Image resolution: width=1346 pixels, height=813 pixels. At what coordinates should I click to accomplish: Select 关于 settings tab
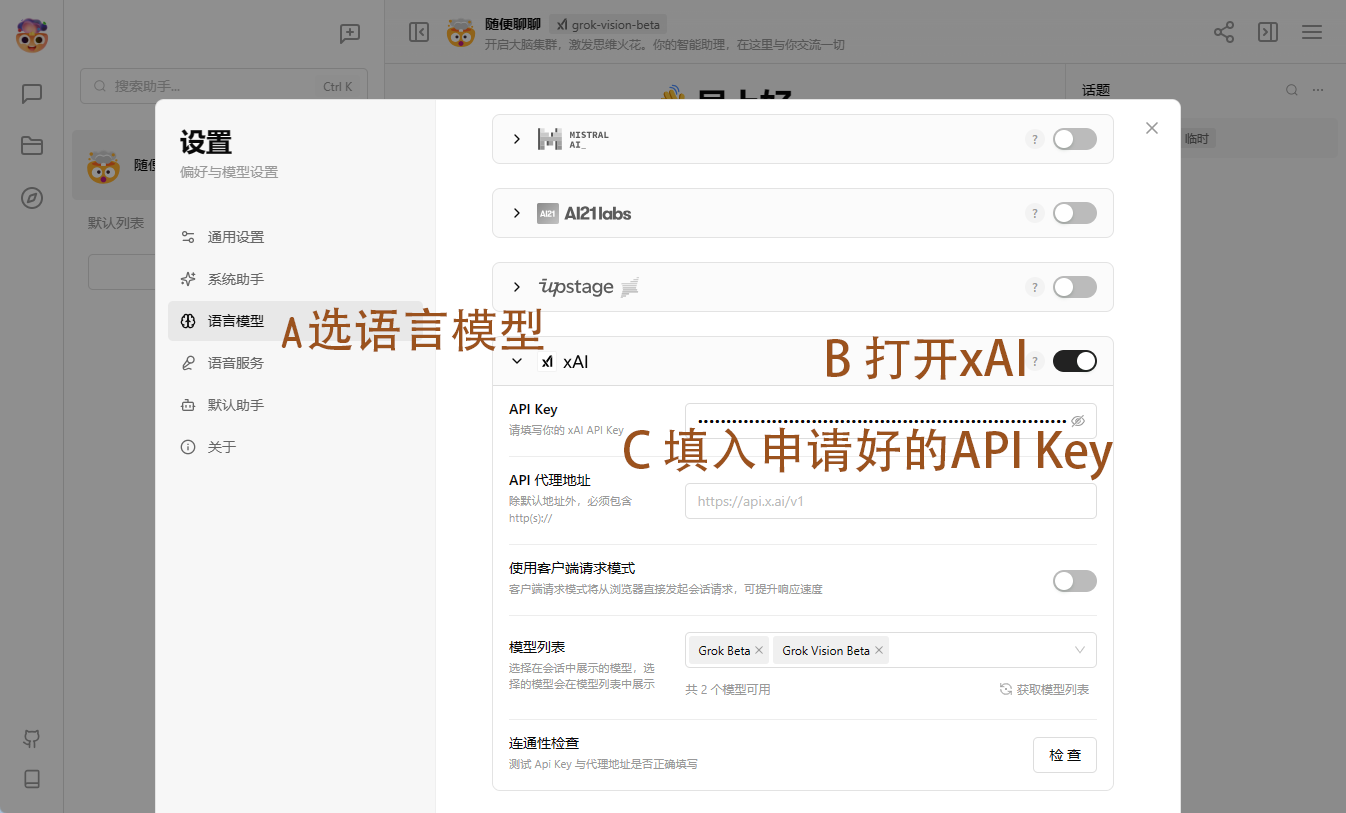pos(296,447)
